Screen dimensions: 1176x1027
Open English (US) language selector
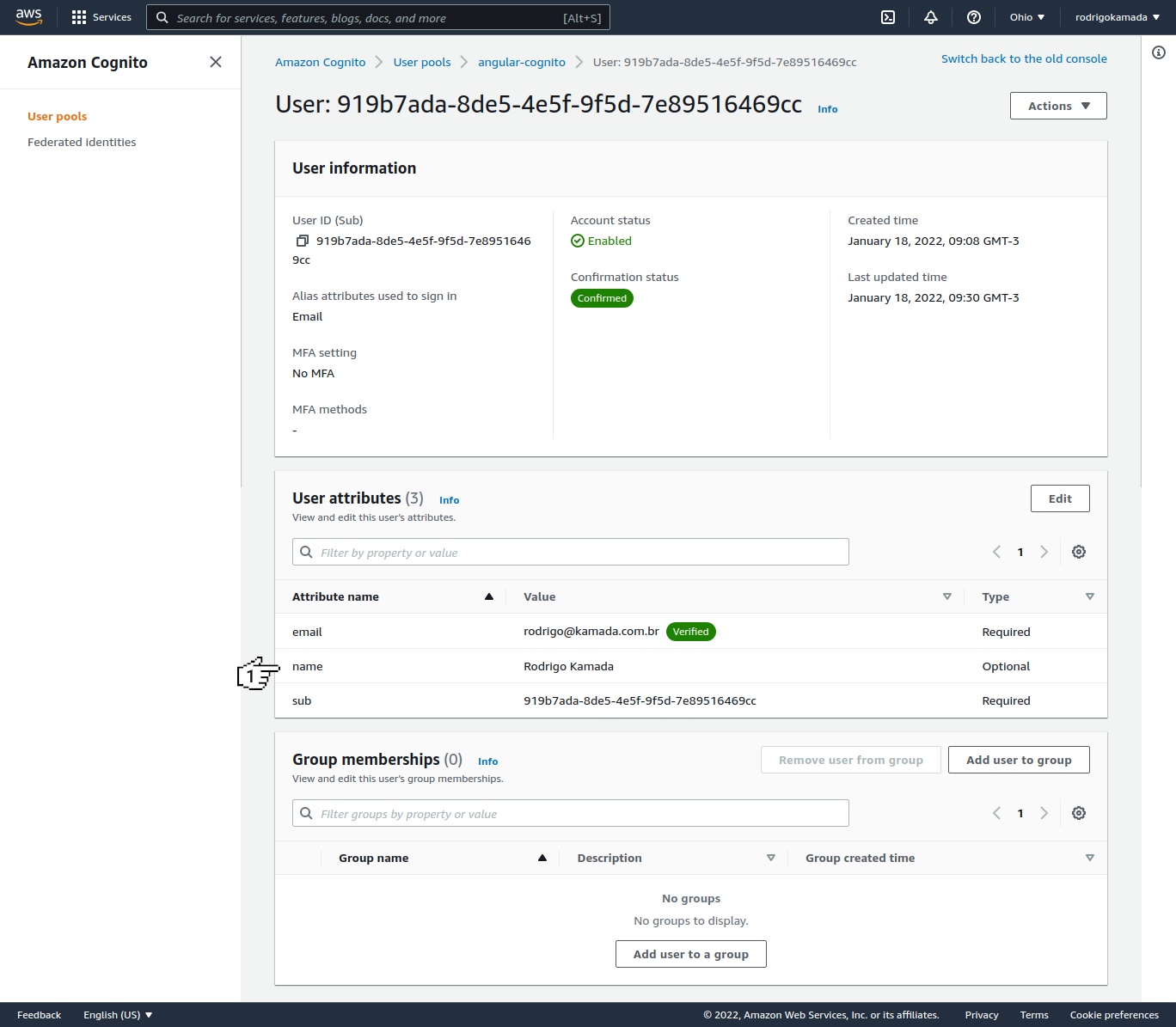(118, 1015)
